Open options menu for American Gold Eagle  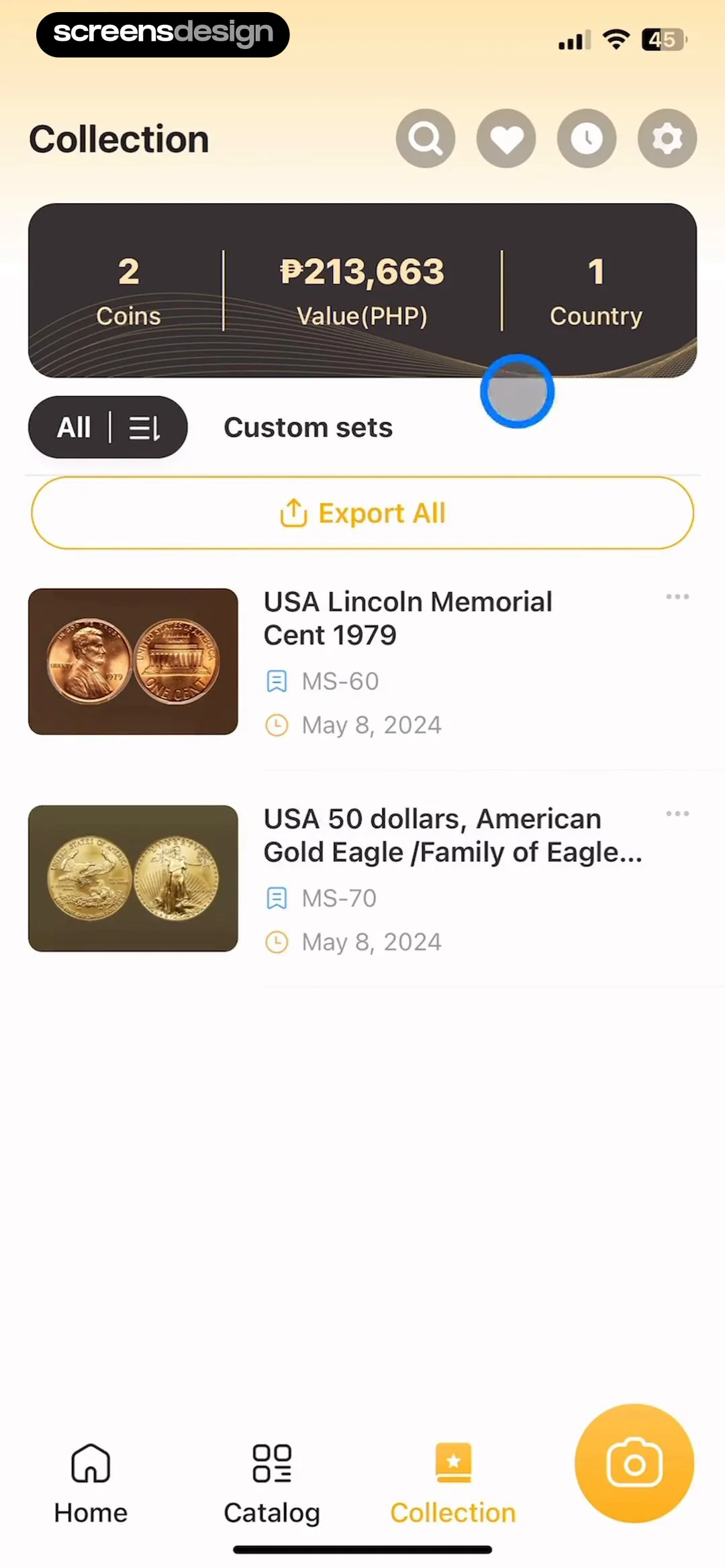pos(677,814)
